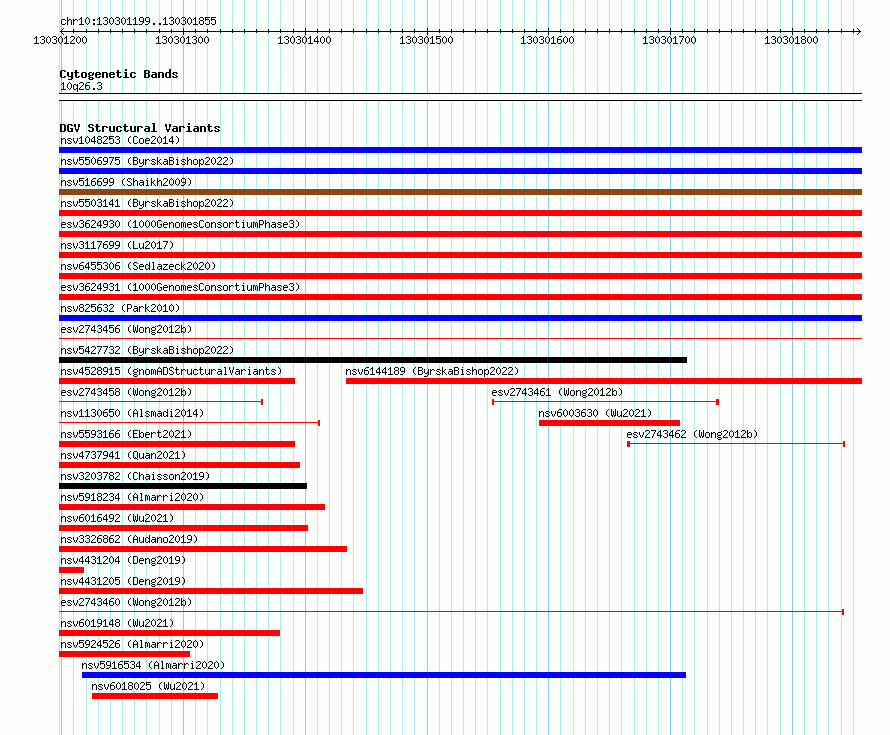This screenshot has height=735, width=890.
Task: Open esv2743461 (Wong2012b) label
Action: click(557, 392)
